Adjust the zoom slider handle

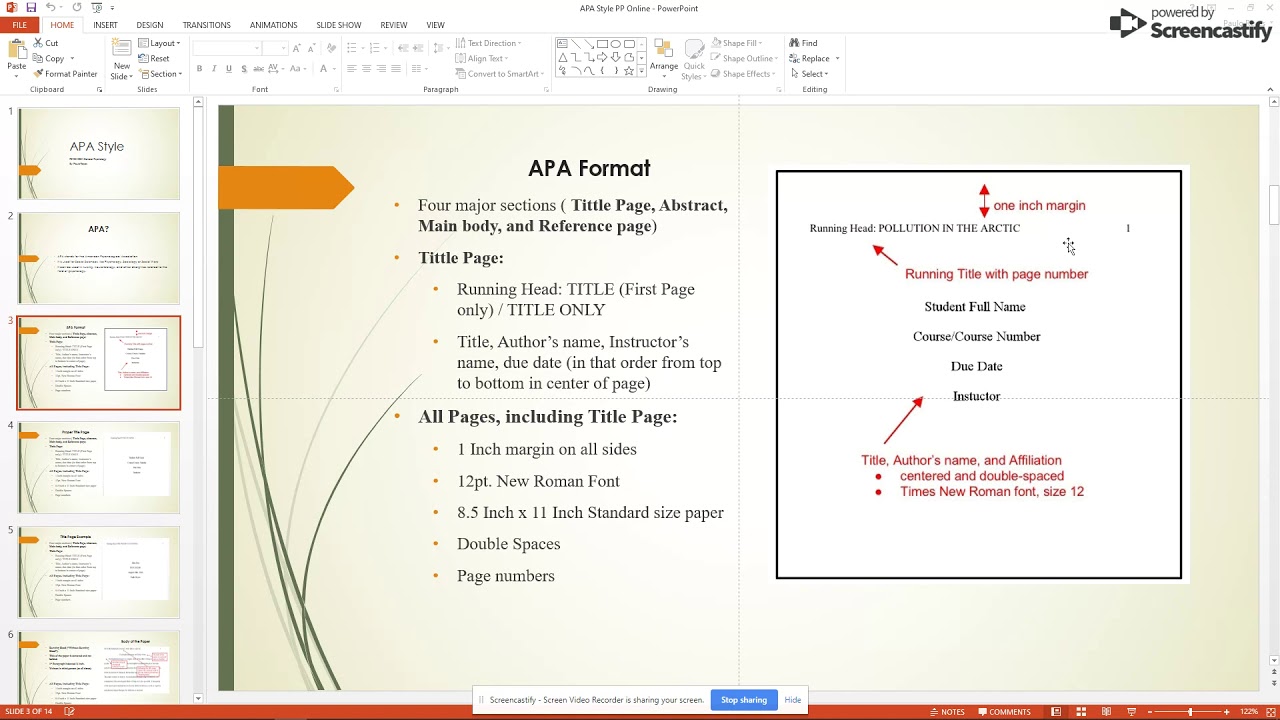[1190, 712]
